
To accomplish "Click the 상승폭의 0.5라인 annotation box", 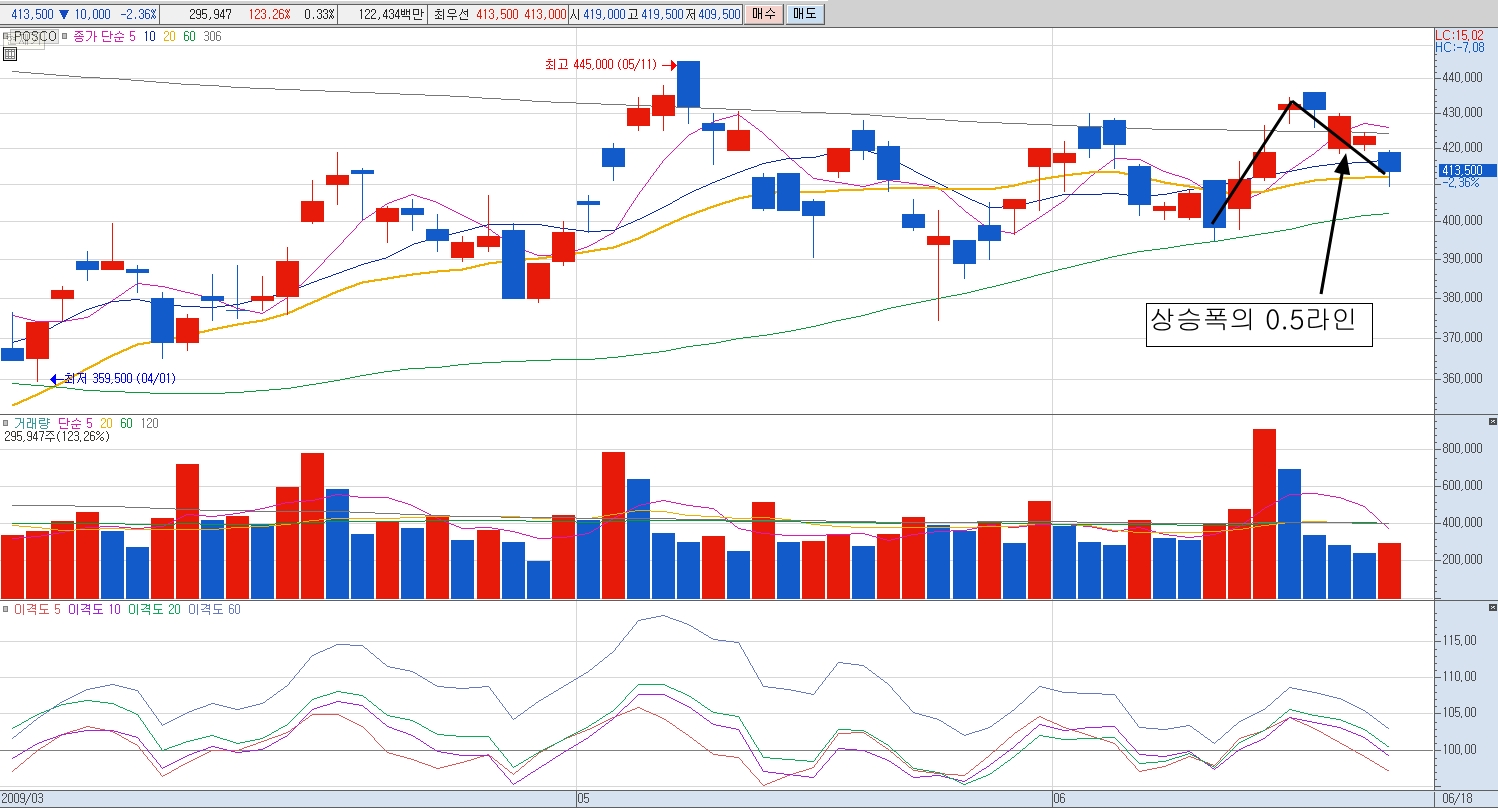I will (x=1259, y=323).
